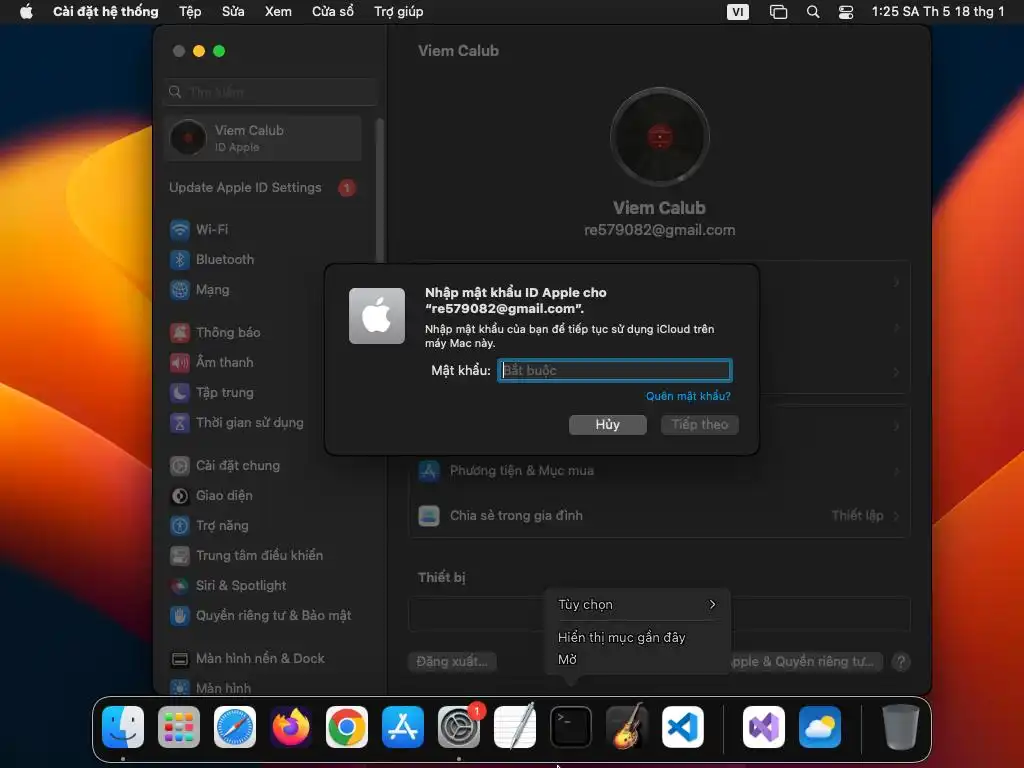
Task: Click the Stage Manager menu bar icon
Action: 778,12
